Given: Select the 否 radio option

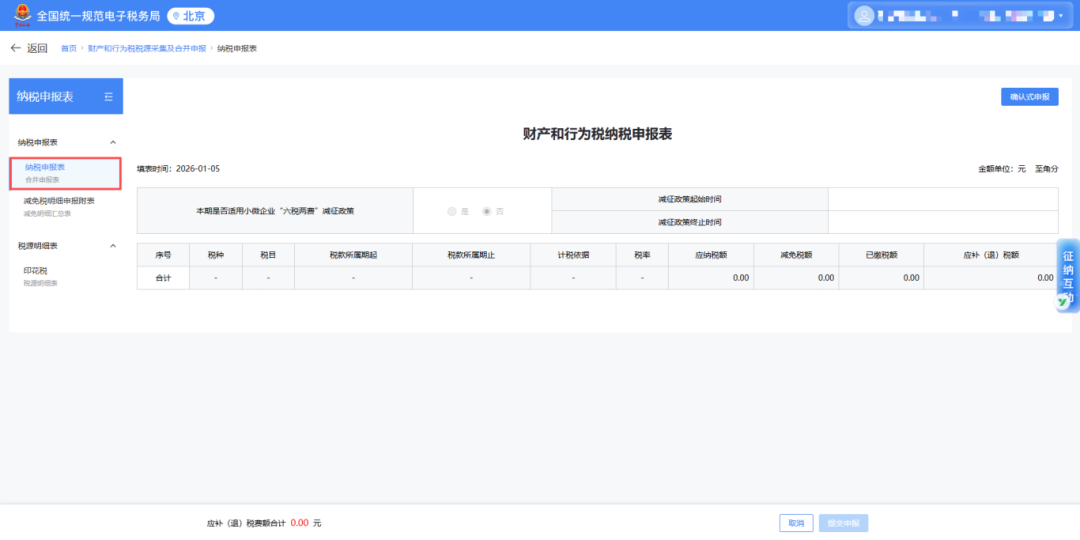Looking at the screenshot, I should coord(487,211).
